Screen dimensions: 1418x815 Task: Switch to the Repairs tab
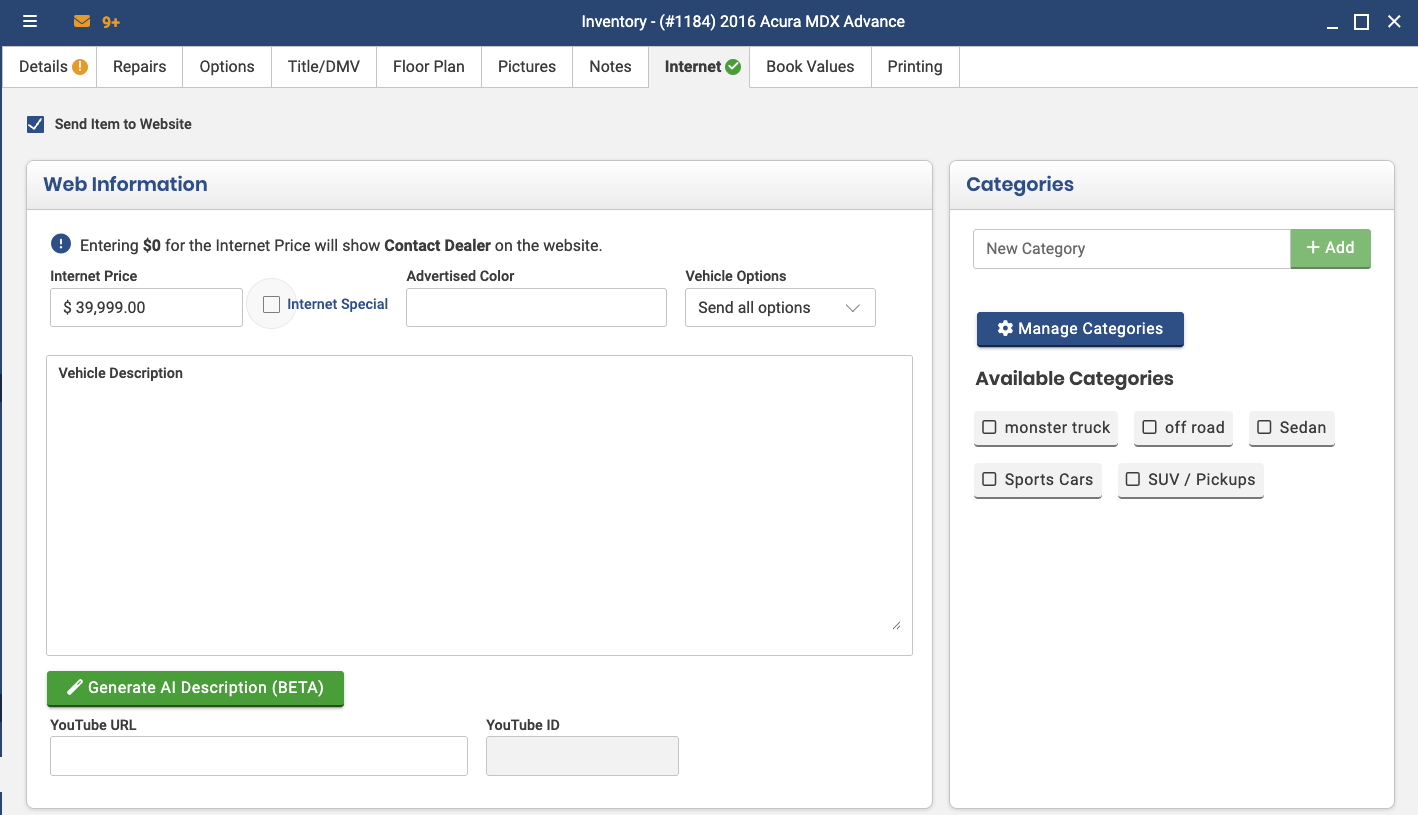pyautogui.click(x=140, y=67)
